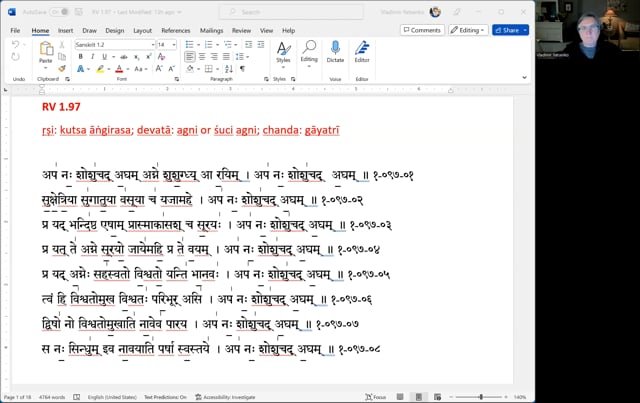Image resolution: width=640 pixels, height=403 pixels.
Task: Switch to the Insert ribbon tab
Action: (x=65, y=31)
